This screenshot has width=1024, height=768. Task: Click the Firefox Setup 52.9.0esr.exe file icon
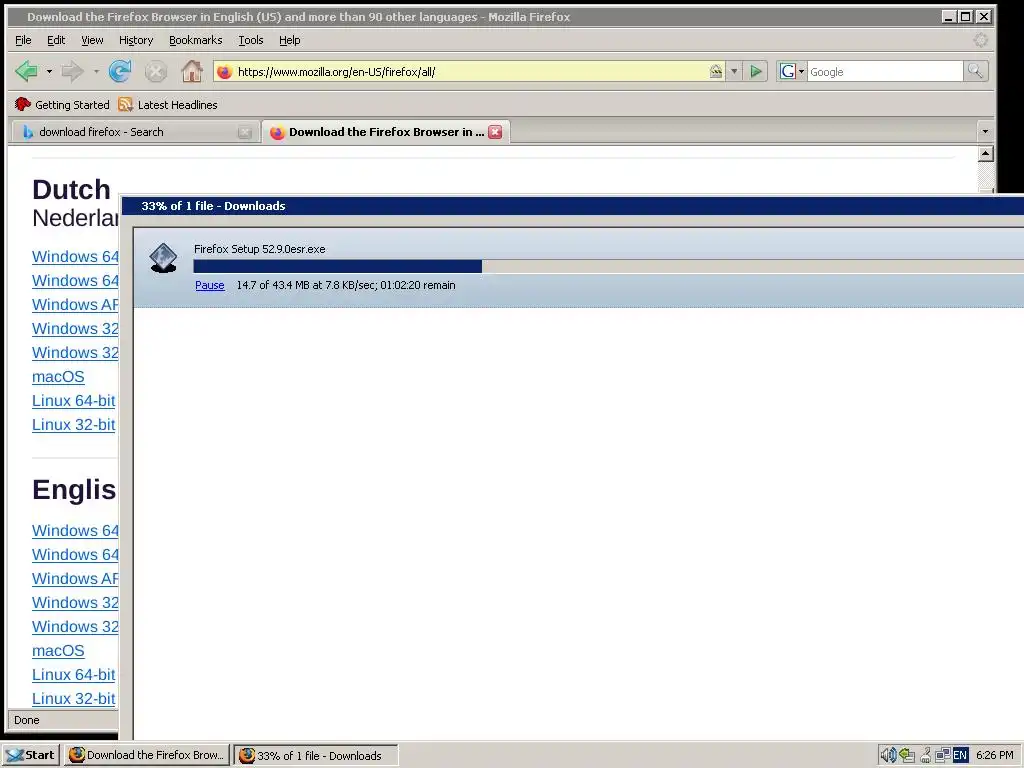(x=163, y=257)
